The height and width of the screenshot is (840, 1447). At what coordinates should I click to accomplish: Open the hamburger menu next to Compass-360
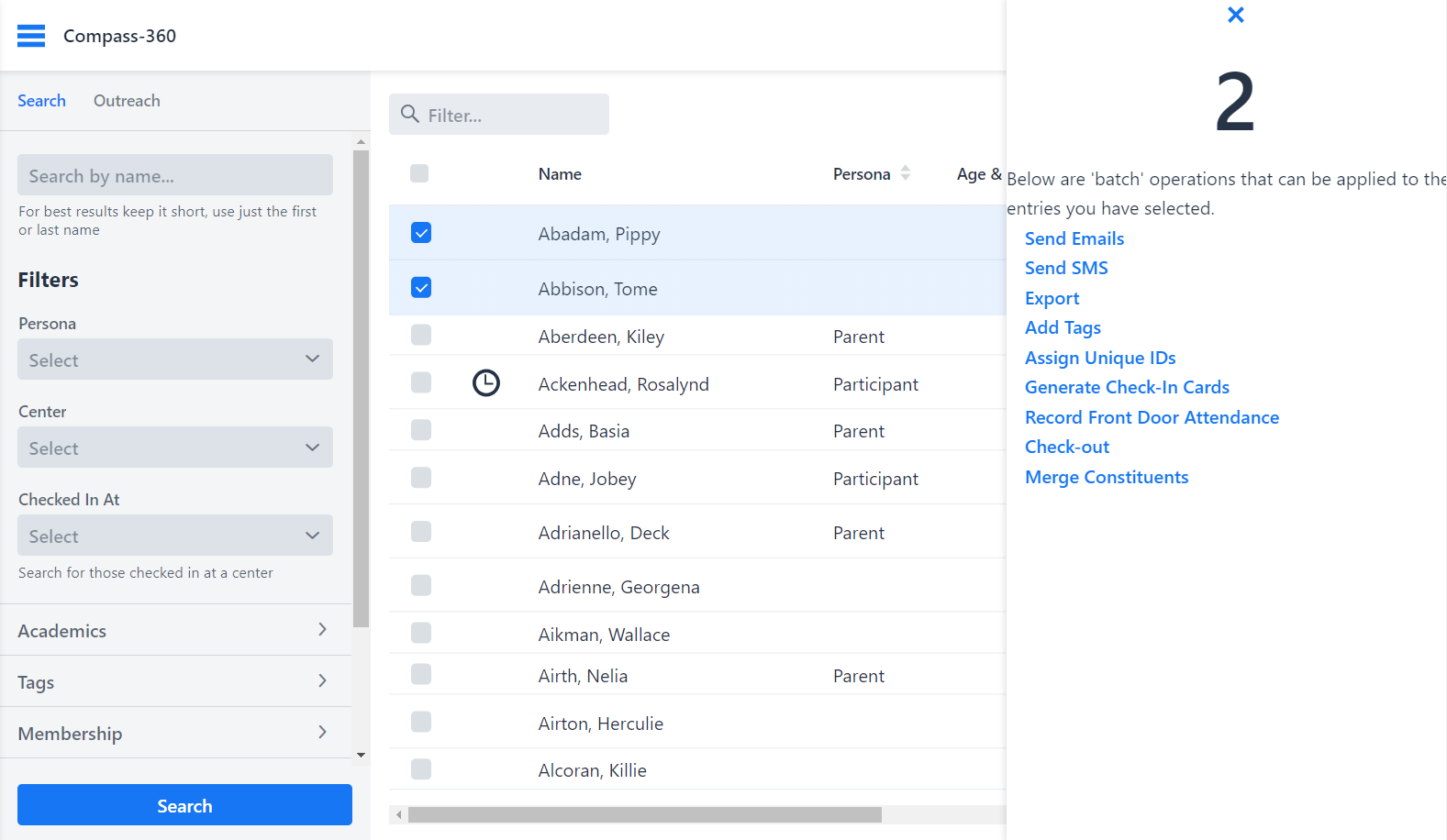point(31,36)
